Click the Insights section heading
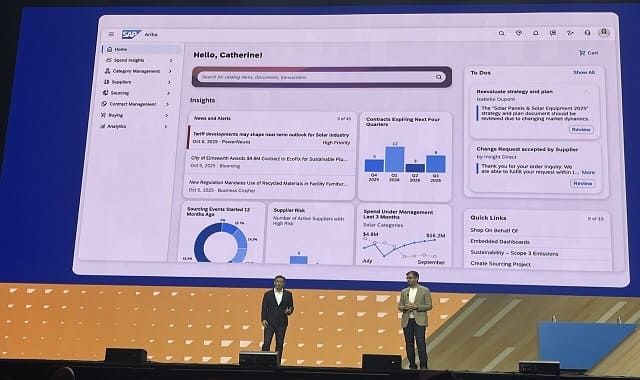Viewport: 640px width, 380px height. point(202,100)
